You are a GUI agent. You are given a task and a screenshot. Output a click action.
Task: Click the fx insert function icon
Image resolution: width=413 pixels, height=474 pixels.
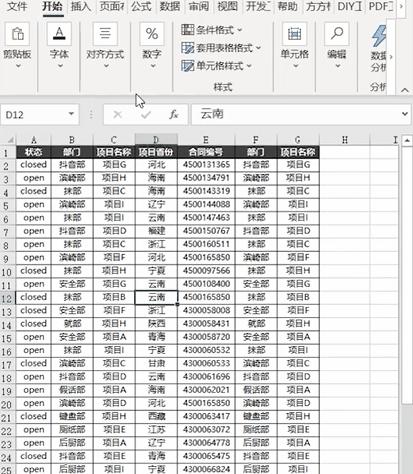click(173, 115)
